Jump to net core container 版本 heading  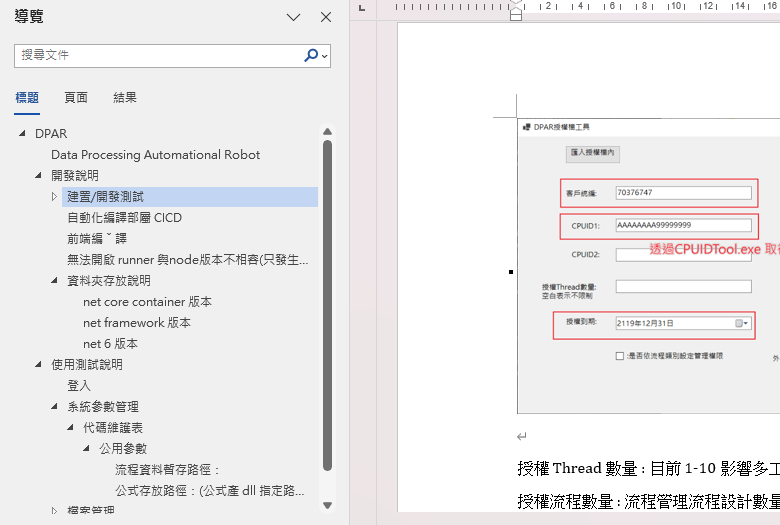(x=147, y=302)
